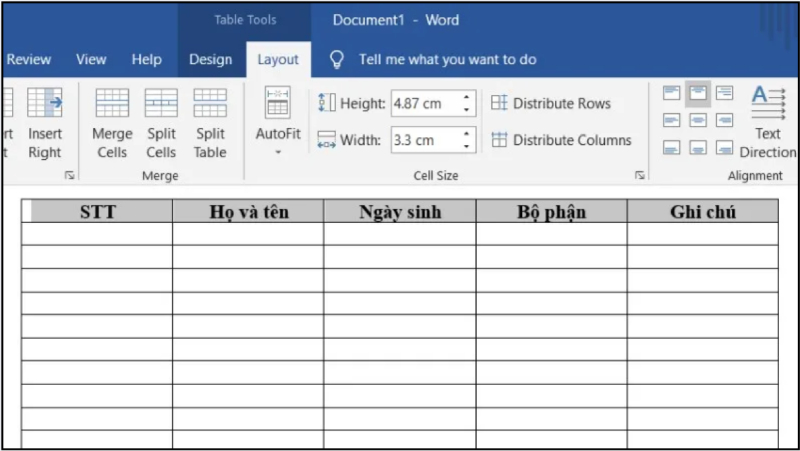Image resolution: width=800 pixels, height=451 pixels.
Task: Click the Split Cells icon
Action: click(161, 103)
